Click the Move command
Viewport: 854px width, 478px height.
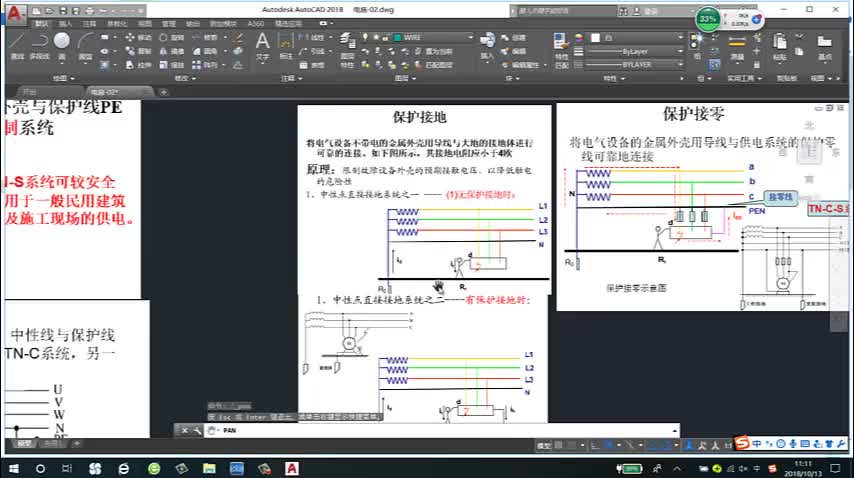tap(138, 38)
